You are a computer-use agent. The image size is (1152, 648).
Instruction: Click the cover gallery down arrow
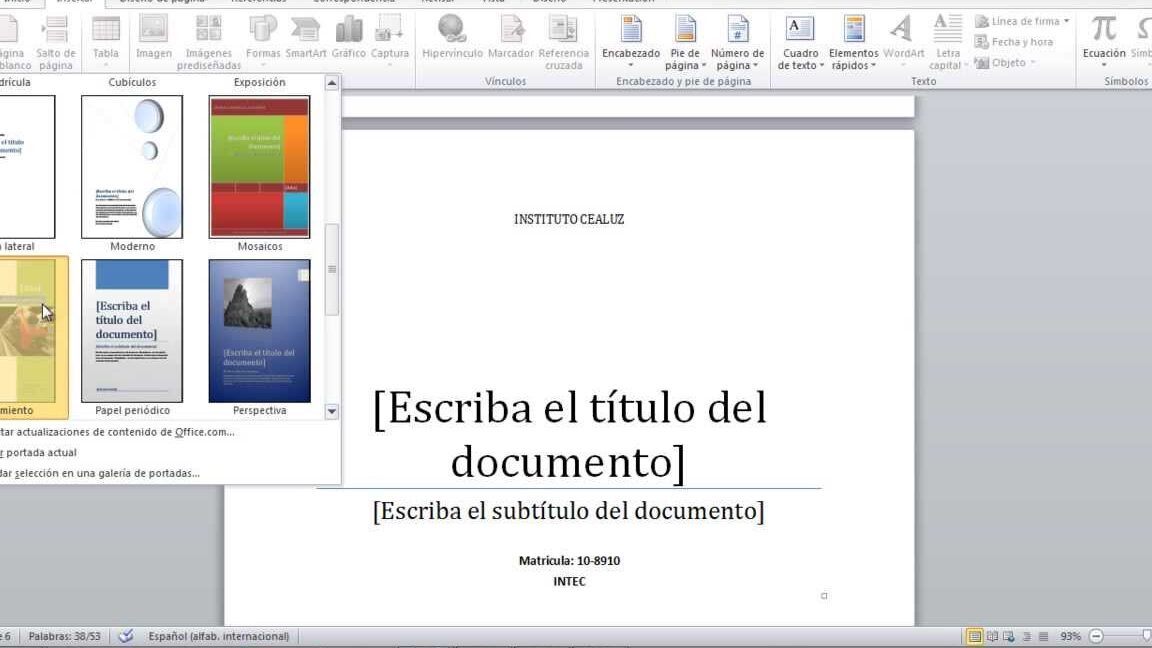point(331,411)
